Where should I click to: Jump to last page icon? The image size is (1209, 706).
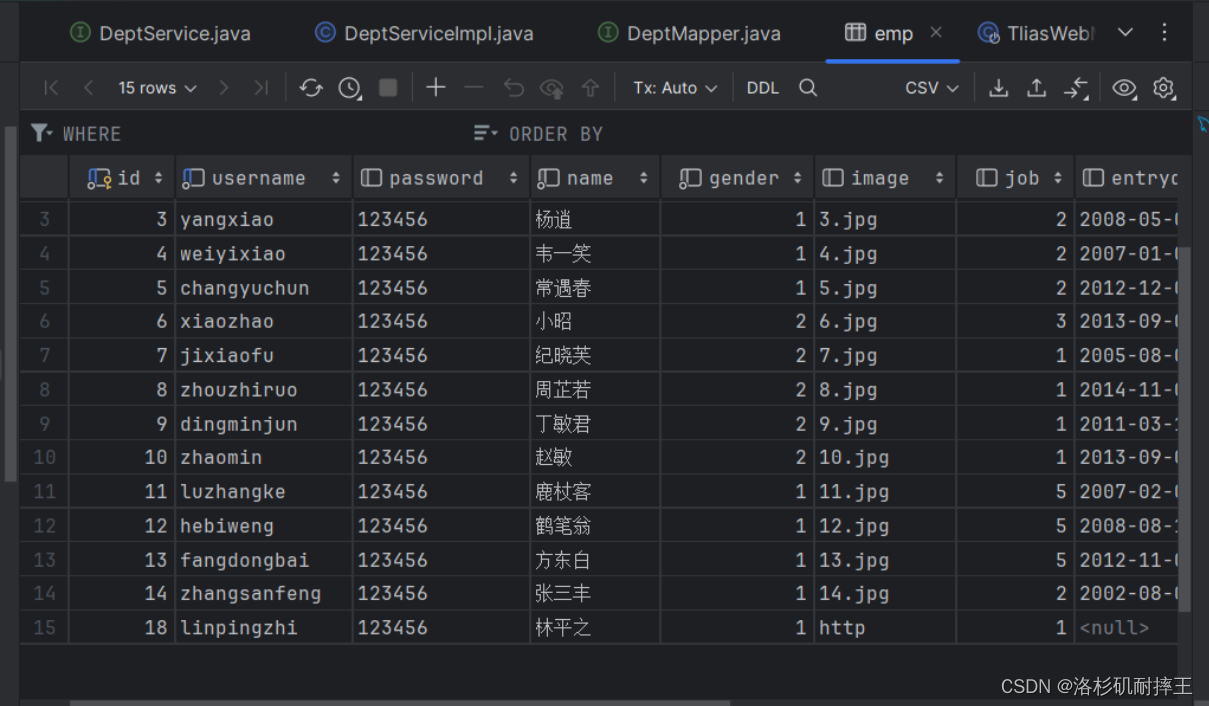[261, 88]
